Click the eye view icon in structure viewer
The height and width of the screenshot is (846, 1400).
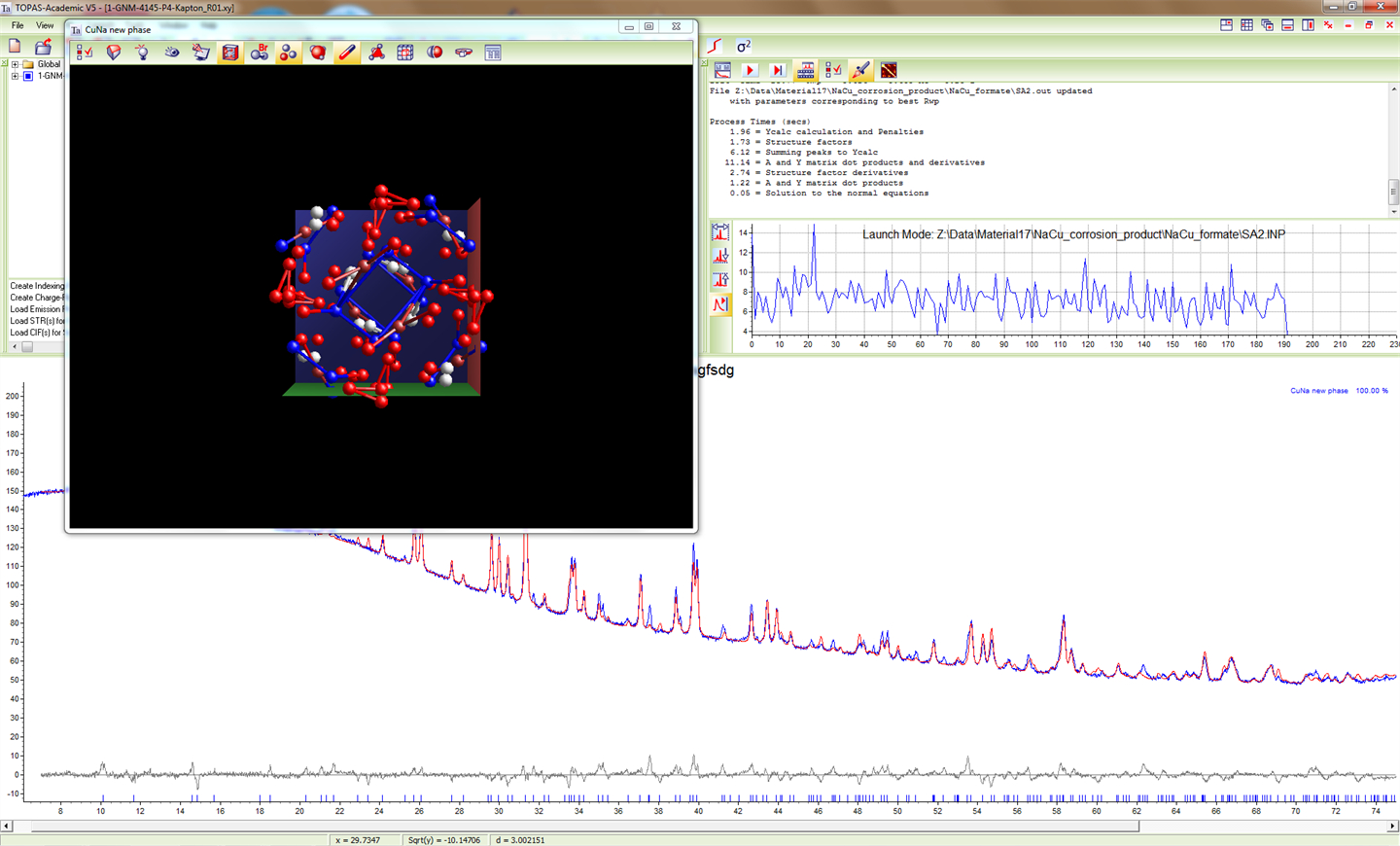pos(172,53)
